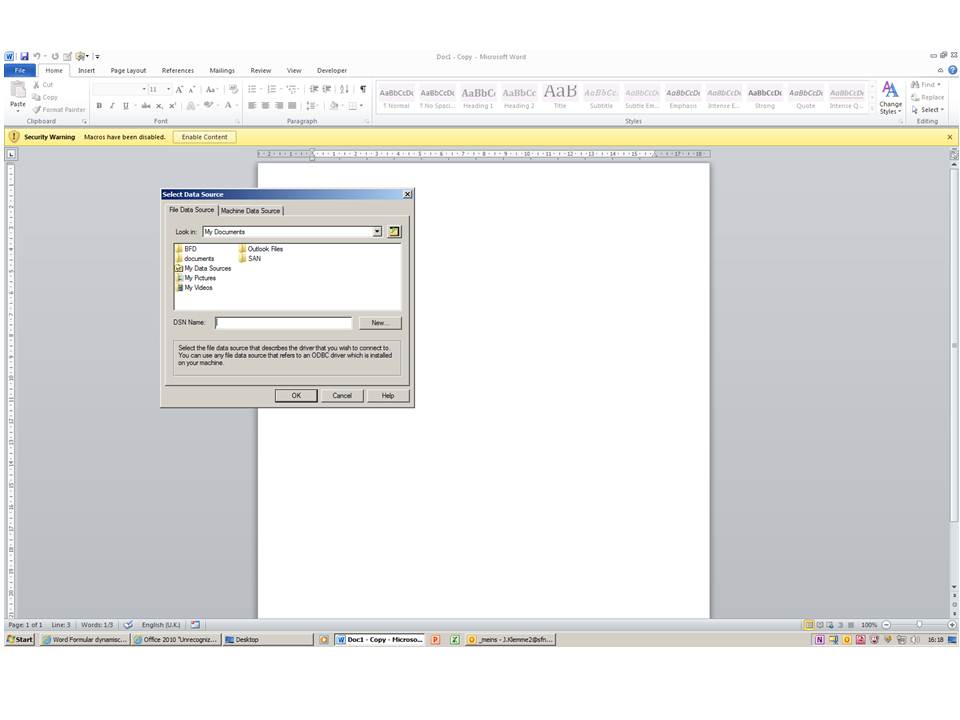Click Cancel in Select Data Source dialog
The width and height of the screenshot is (960, 720).
[342, 396]
